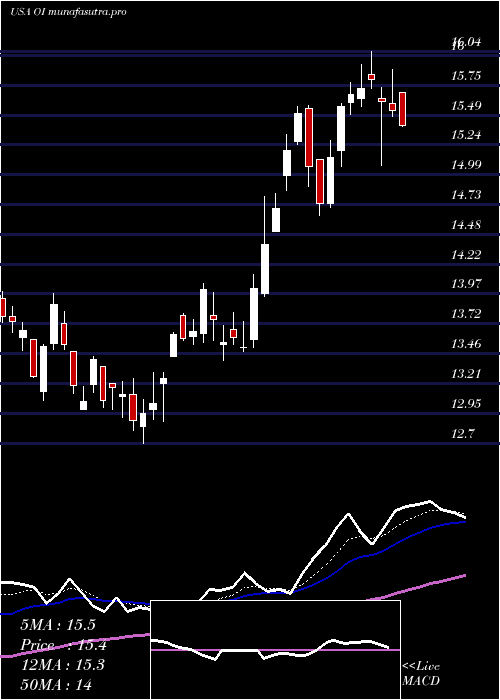Click the 'USA OI munafasutra.pro' chart title

coord(68,12)
